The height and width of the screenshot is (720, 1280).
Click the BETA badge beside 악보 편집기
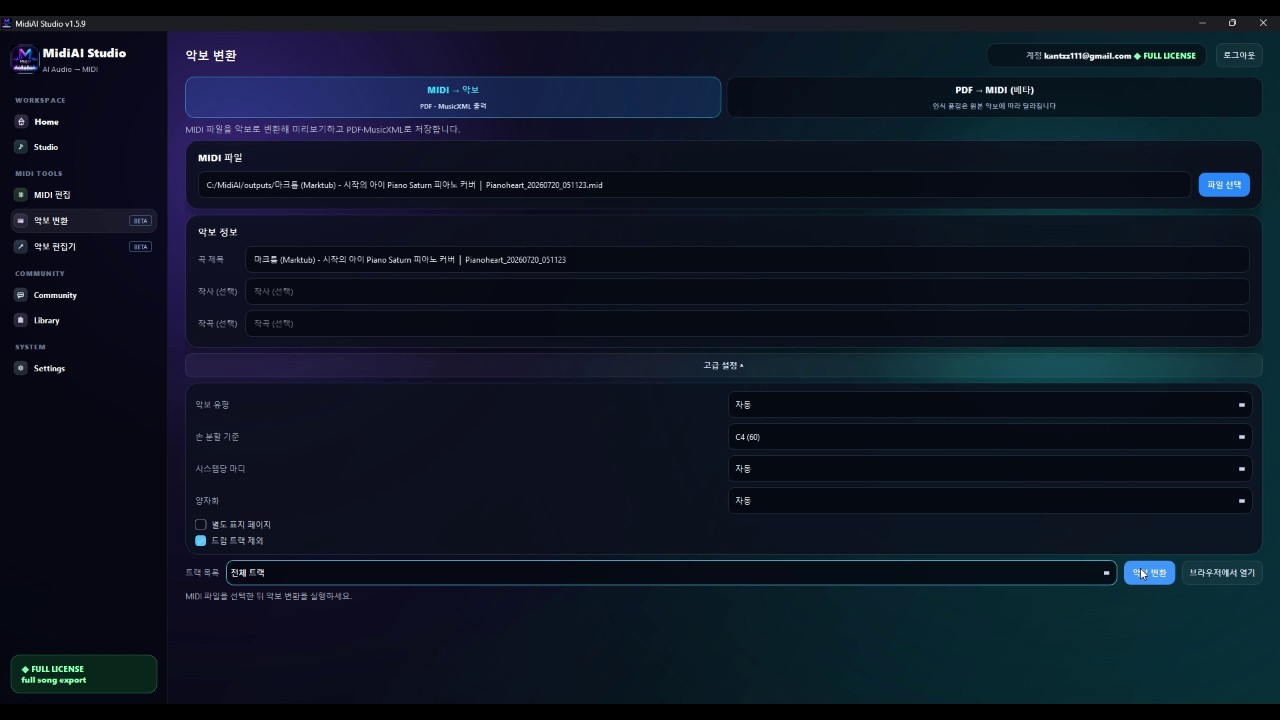[140, 247]
